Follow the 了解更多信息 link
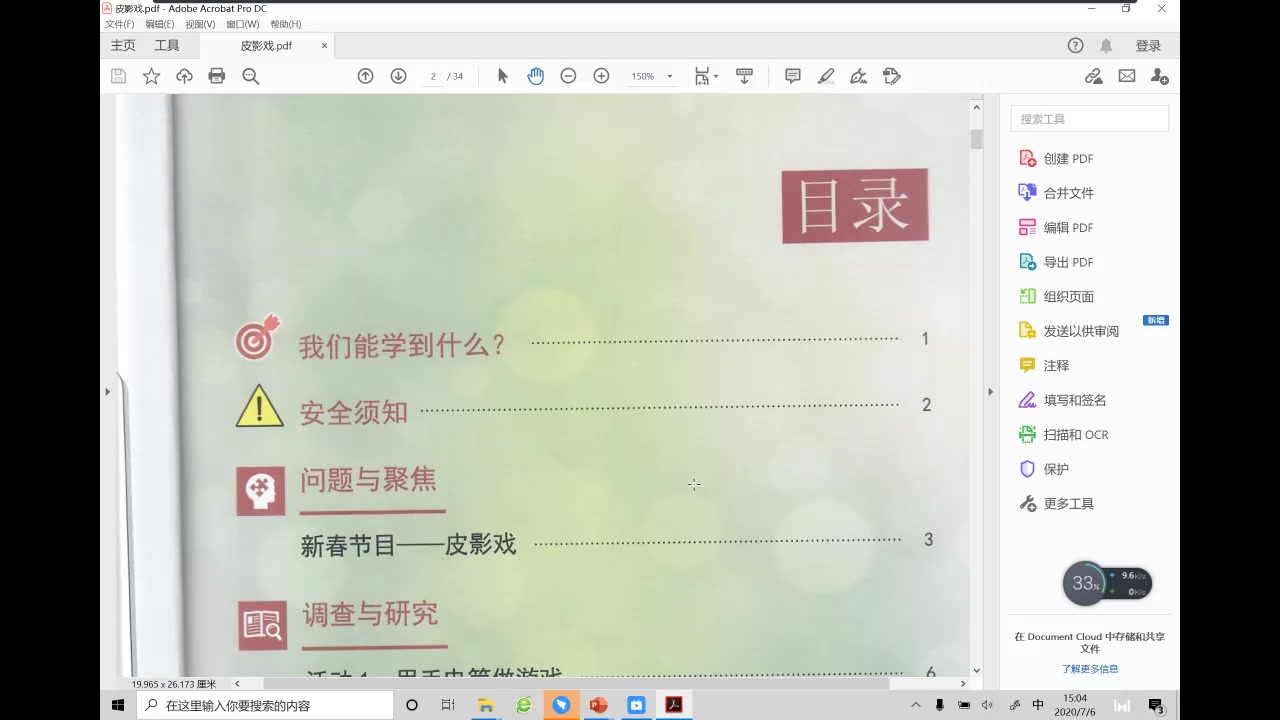 pyautogui.click(x=1089, y=668)
